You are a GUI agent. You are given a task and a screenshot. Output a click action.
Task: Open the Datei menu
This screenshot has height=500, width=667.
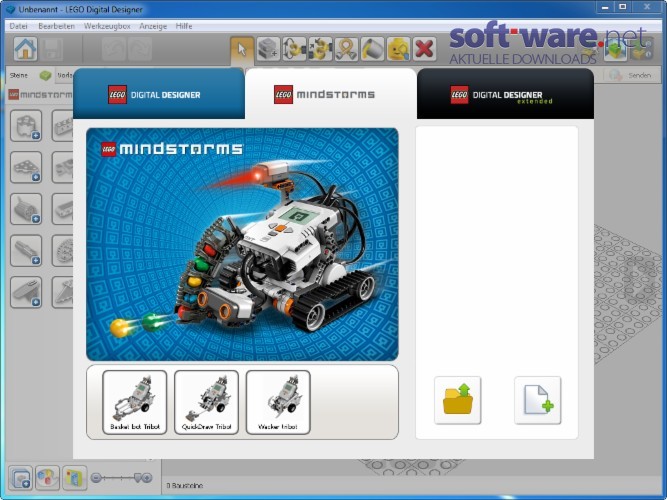(x=18, y=26)
